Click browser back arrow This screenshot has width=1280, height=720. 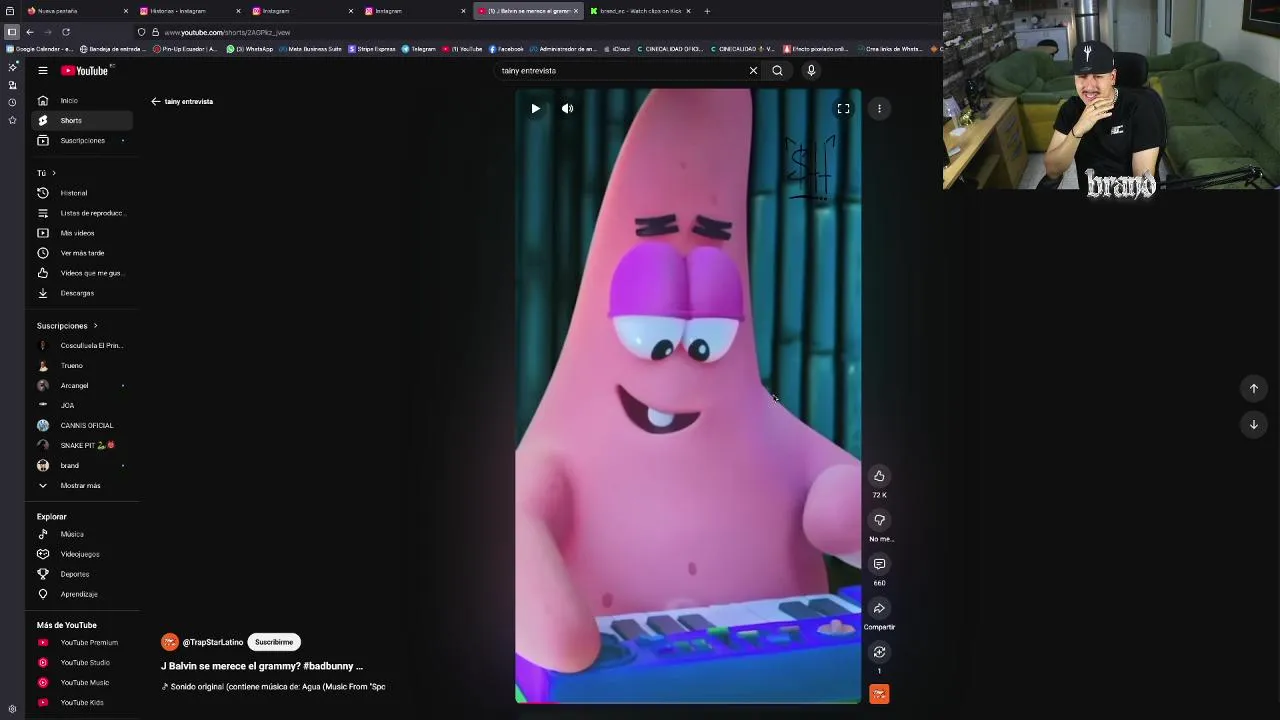[x=30, y=32]
